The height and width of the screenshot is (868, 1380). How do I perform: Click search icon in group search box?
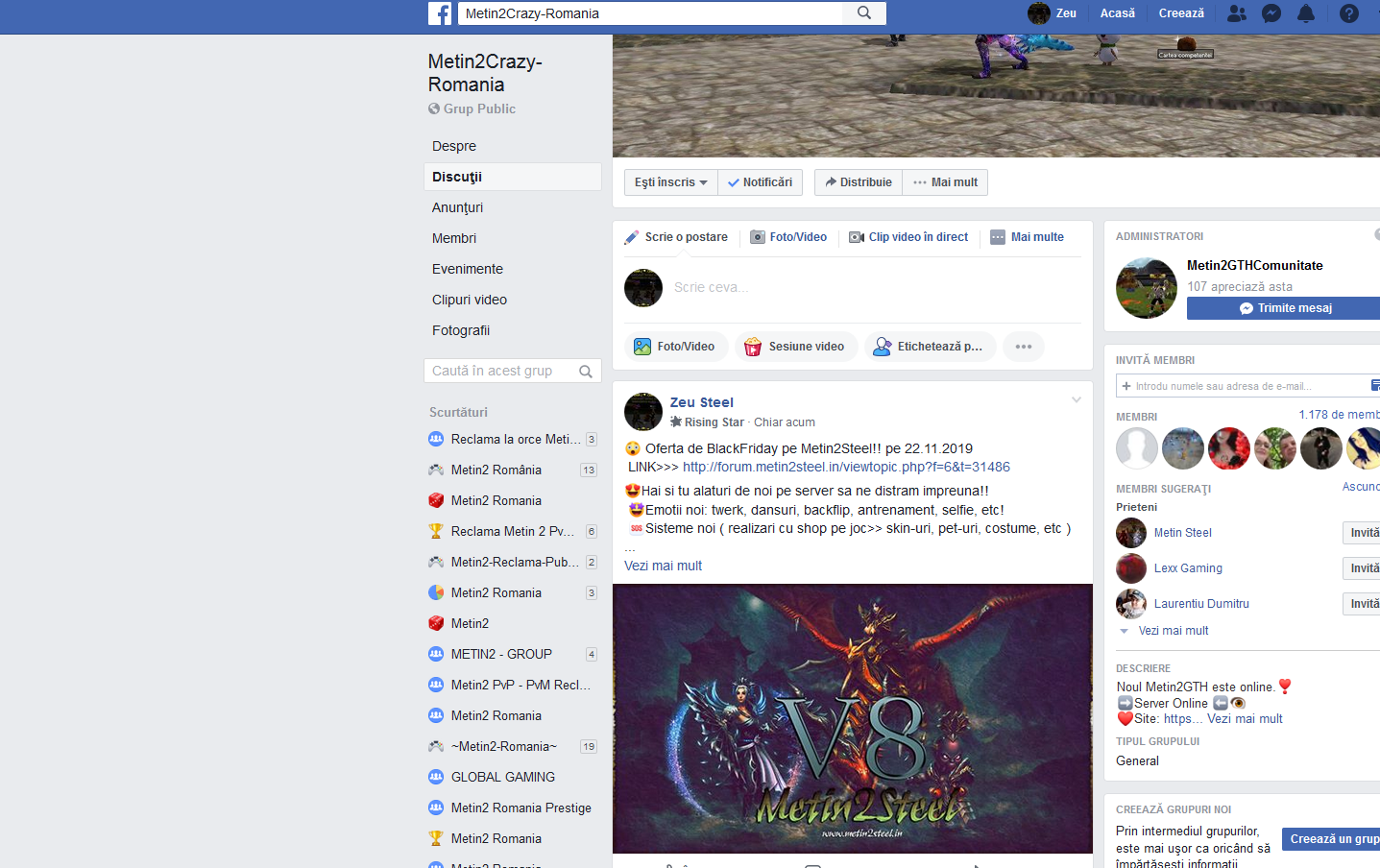[586, 372]
